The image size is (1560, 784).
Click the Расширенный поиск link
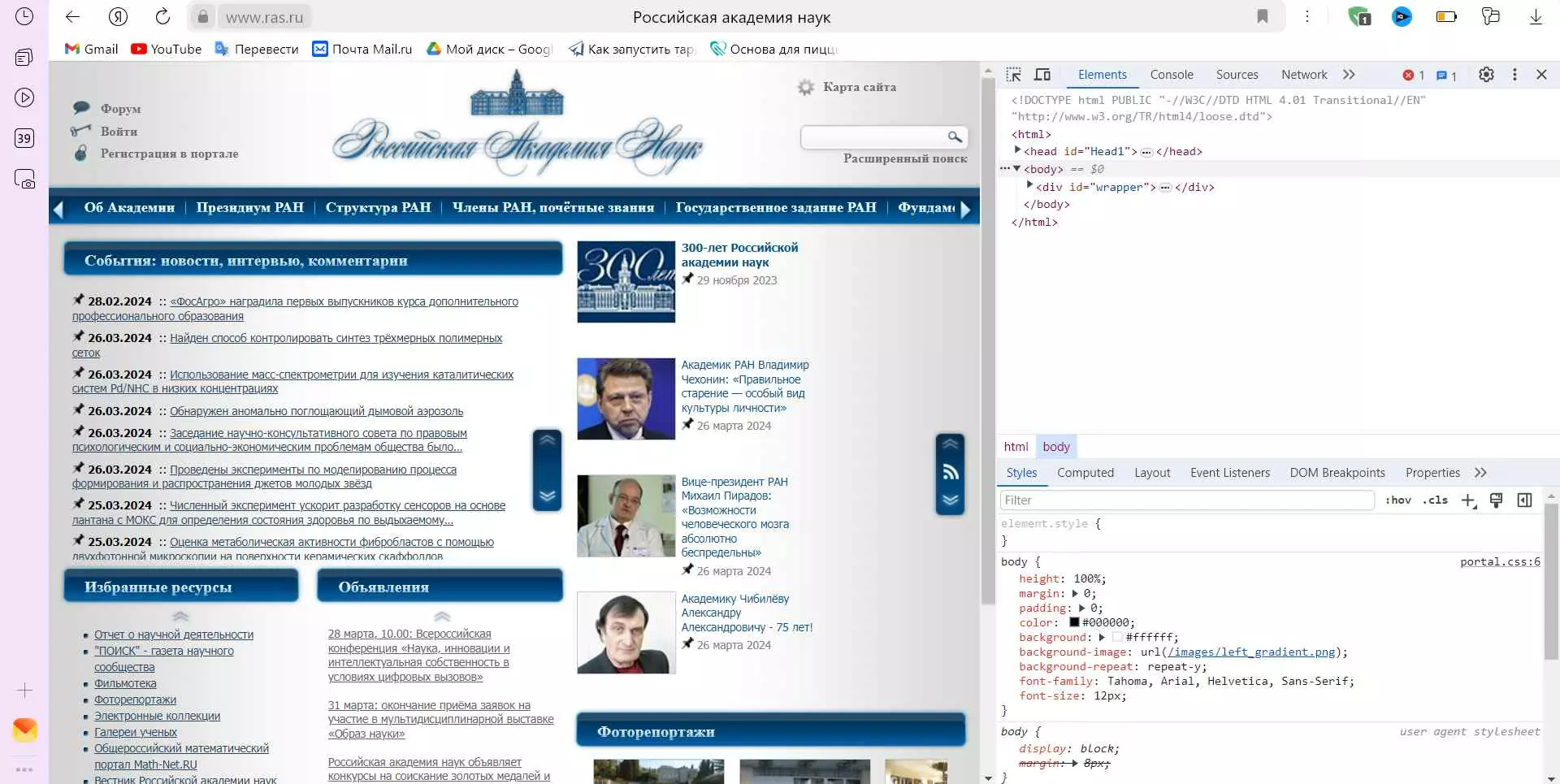tap(904, 158)
